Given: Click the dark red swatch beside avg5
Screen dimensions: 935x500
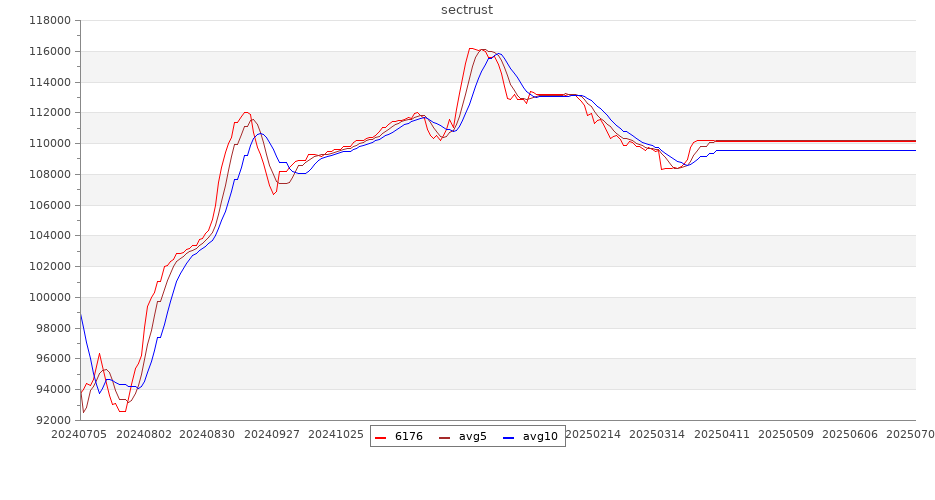Looking at the screenshot, I should point(446,437).
